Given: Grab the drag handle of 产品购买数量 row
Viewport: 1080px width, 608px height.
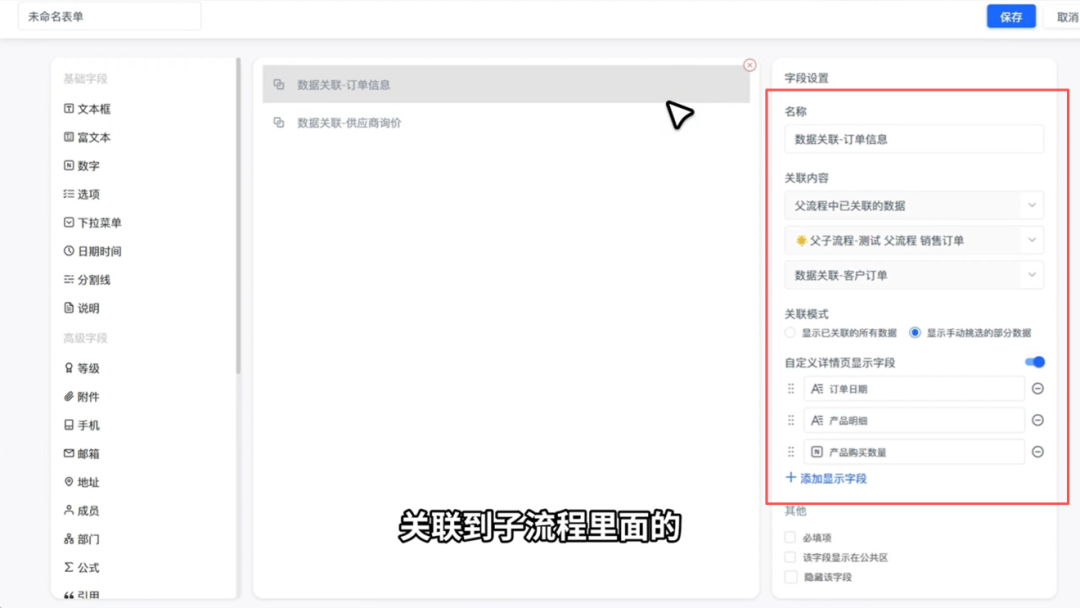Looking at the screenshot, I should tap(791, 452).
